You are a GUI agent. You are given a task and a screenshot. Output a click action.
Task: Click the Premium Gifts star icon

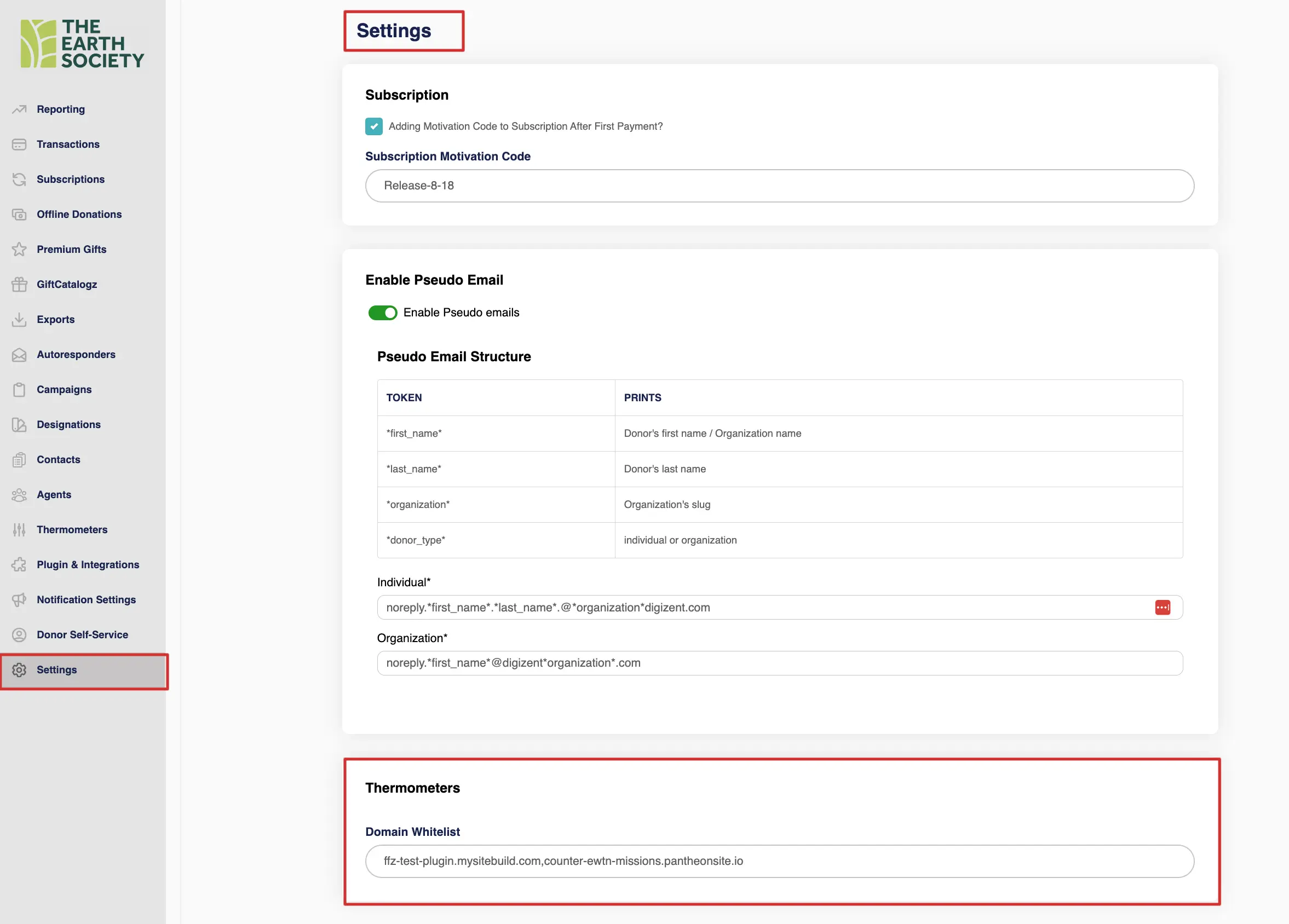(19, 250)
